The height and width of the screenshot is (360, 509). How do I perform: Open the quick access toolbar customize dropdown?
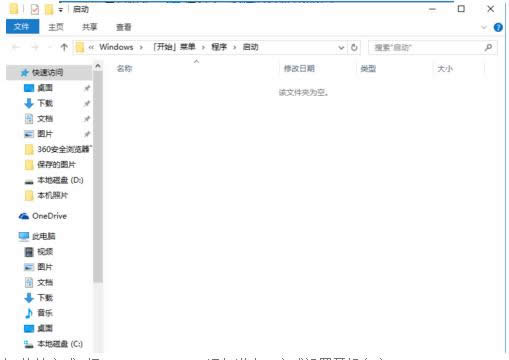click(x=61, y=10)
